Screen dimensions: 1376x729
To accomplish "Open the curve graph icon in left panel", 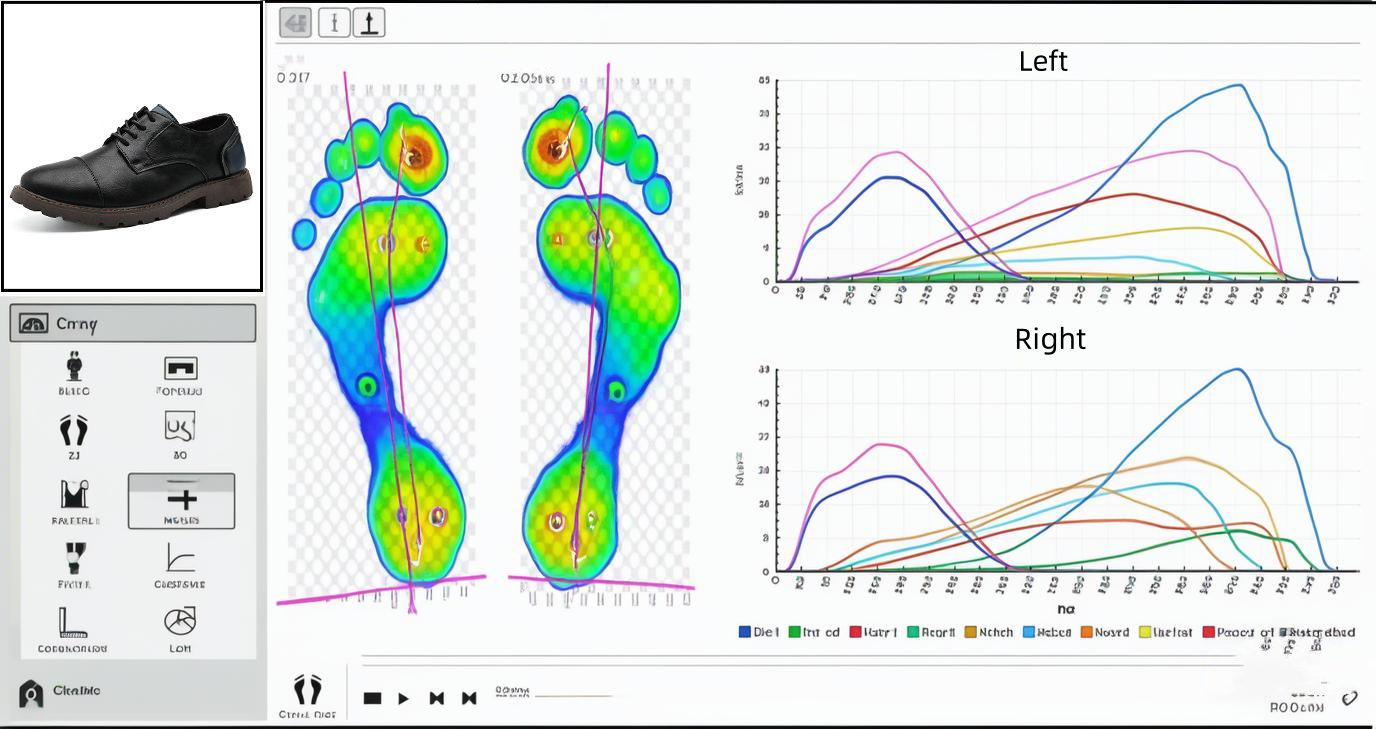I will [180, 558].
